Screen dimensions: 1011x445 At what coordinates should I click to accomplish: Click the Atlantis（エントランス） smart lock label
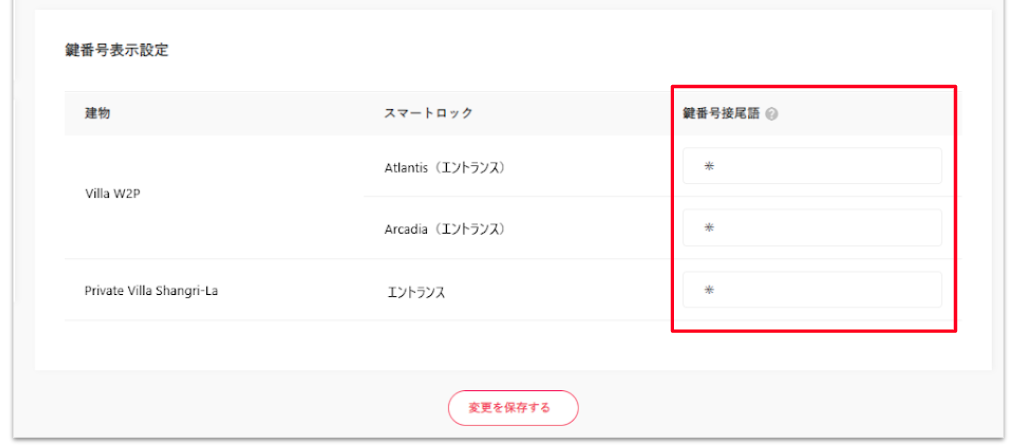point(443,167)
